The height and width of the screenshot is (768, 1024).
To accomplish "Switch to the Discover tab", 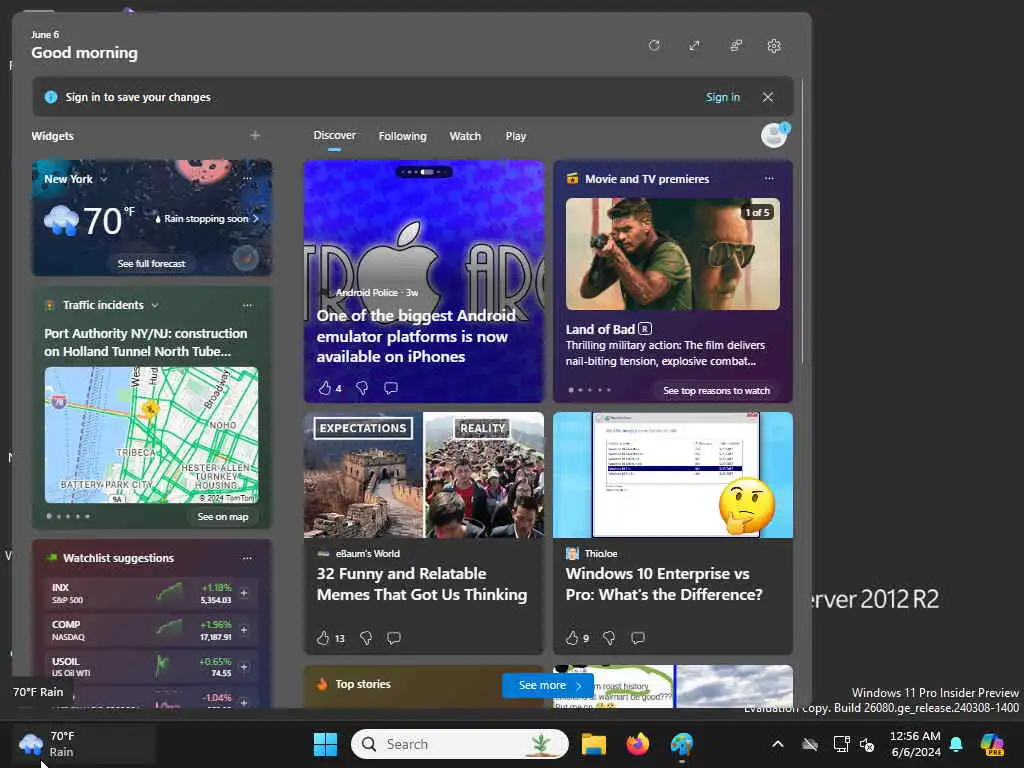I will (x=334, y=135).
